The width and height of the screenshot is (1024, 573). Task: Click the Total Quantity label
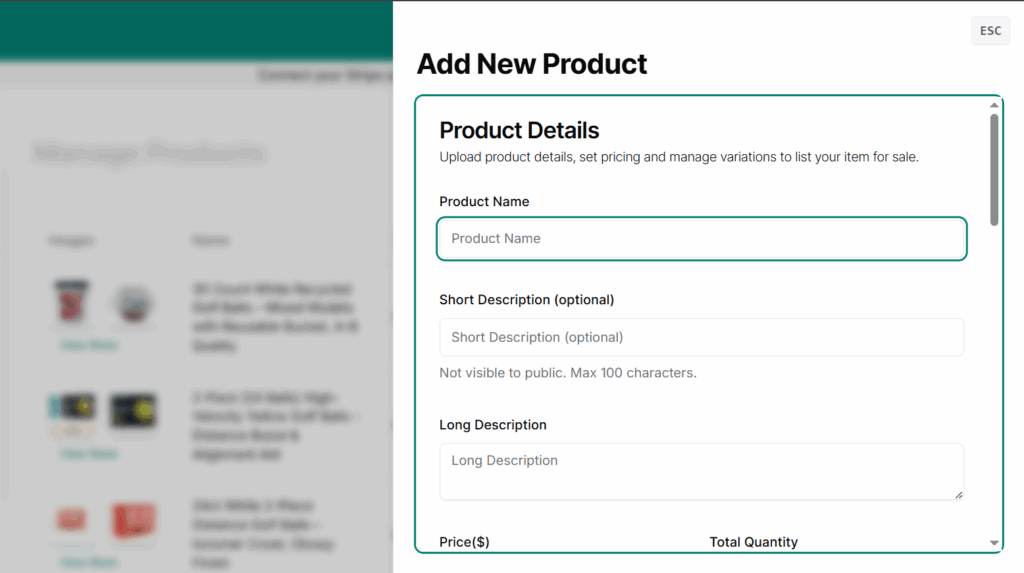click(x=753, y=542)
